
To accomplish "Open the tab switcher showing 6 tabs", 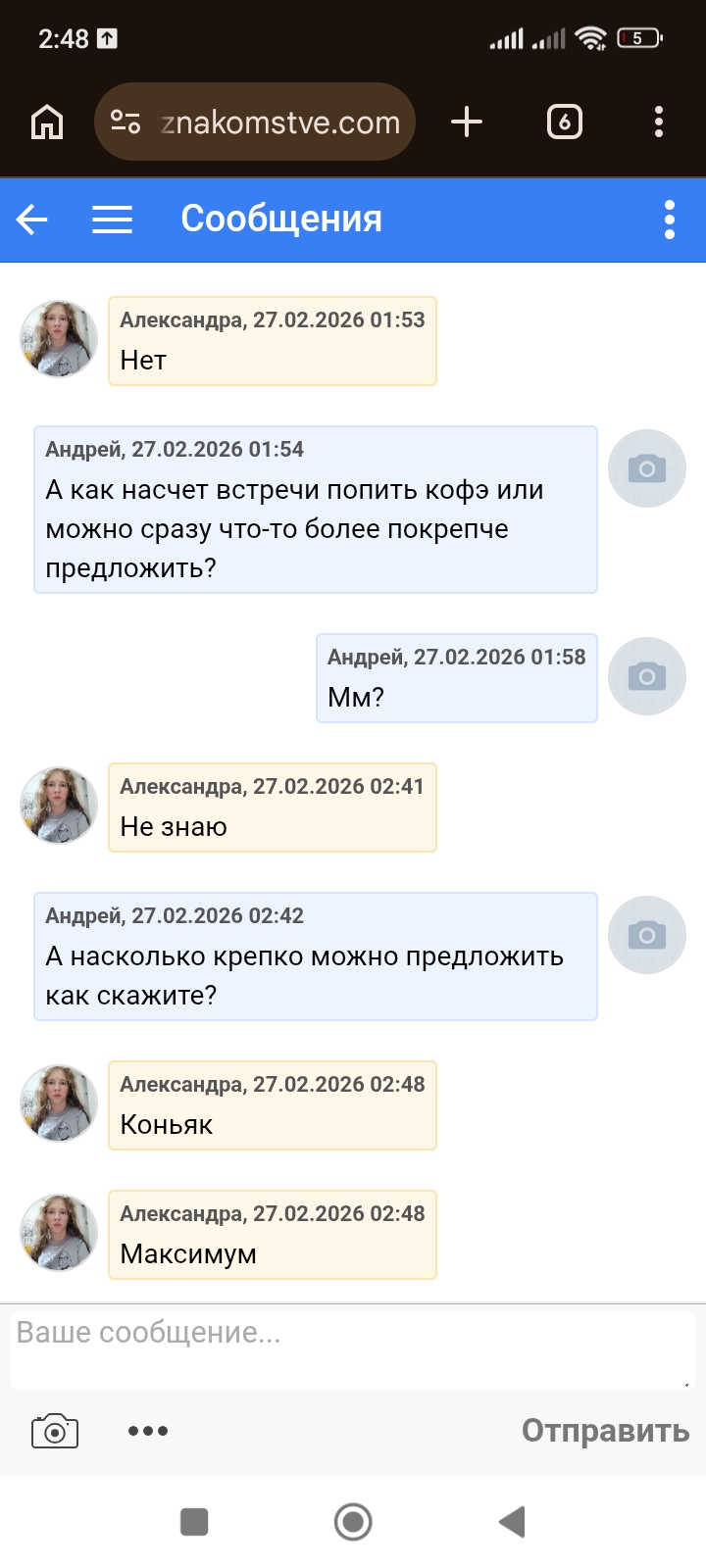I will click(564, 122).
